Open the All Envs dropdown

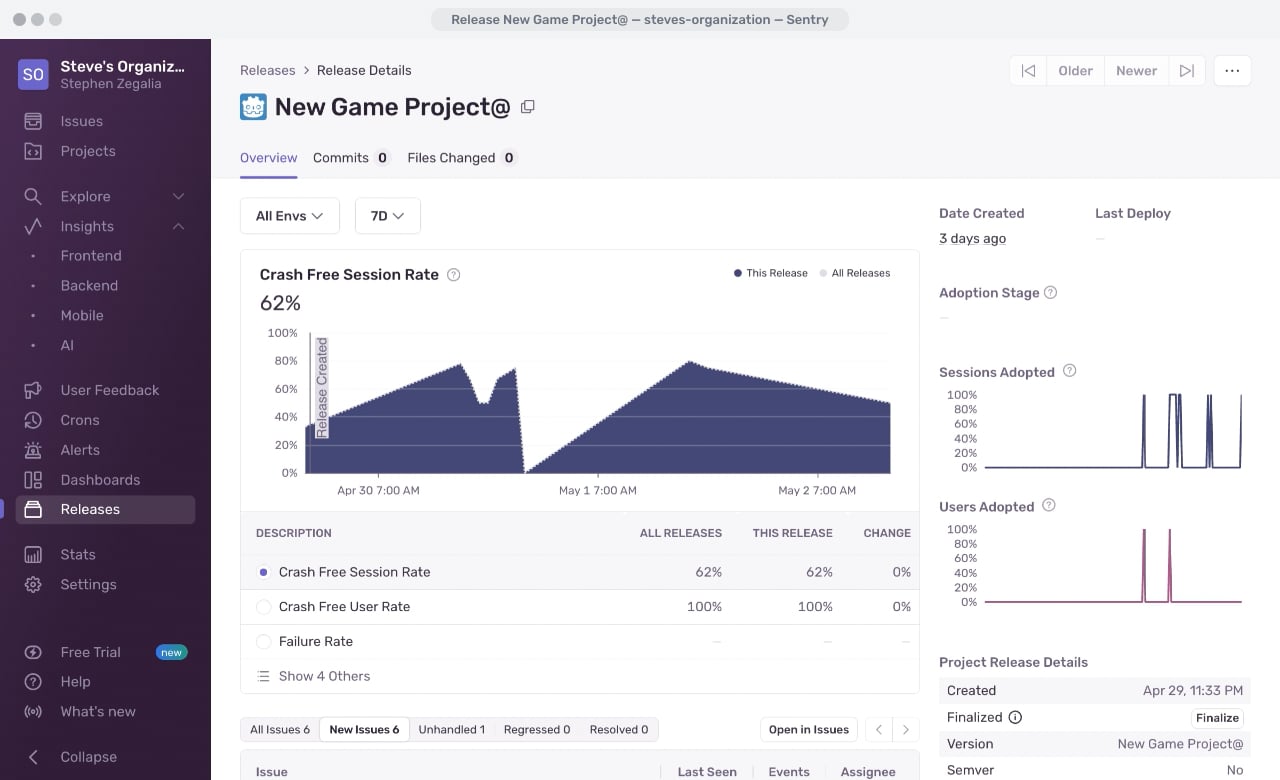(290, 216)
